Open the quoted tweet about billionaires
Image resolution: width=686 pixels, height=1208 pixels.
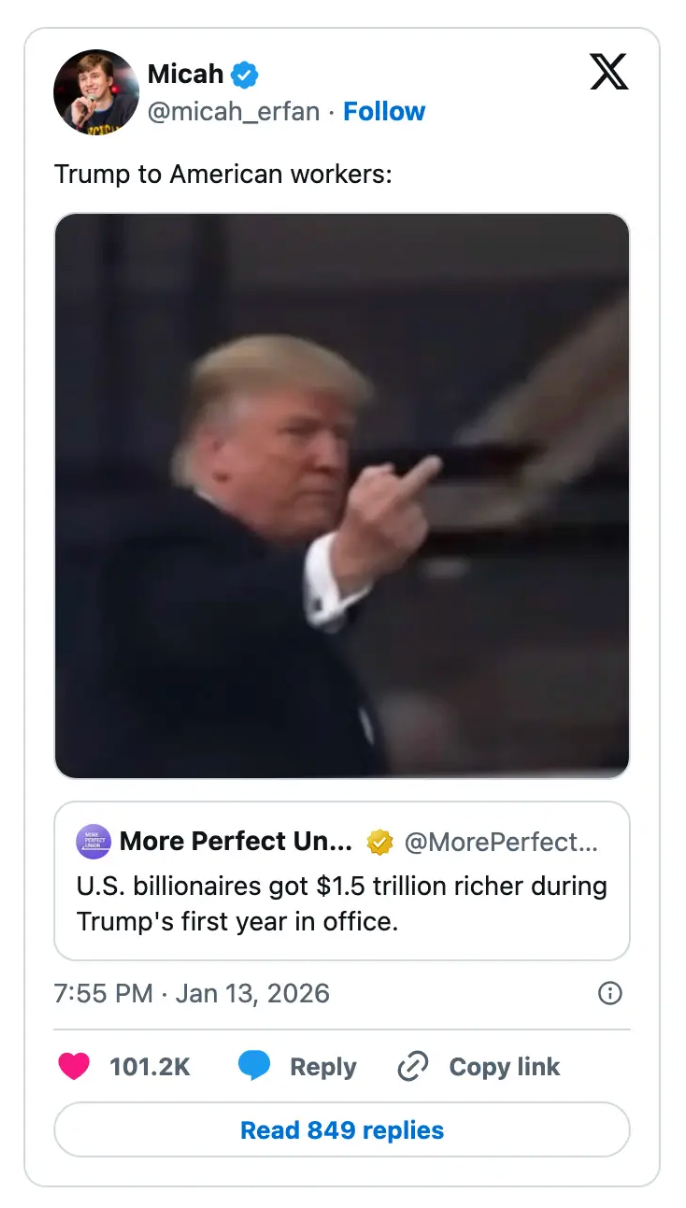pyautogui.click(x=341, y=903)
